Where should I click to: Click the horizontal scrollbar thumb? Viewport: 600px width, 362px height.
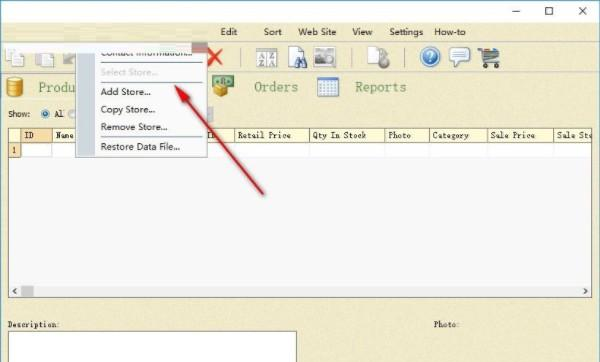(27, 291)
